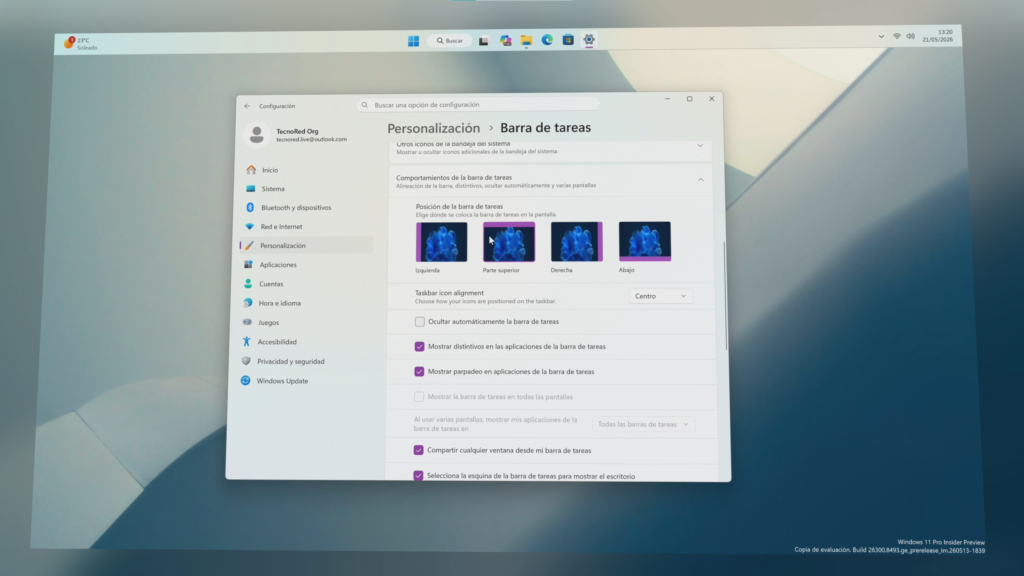Click the Buscar taskbar search box
Image resolution: width=1024 pixels, height=576 pixels.
pyautogui.click(x=450, y=40)
